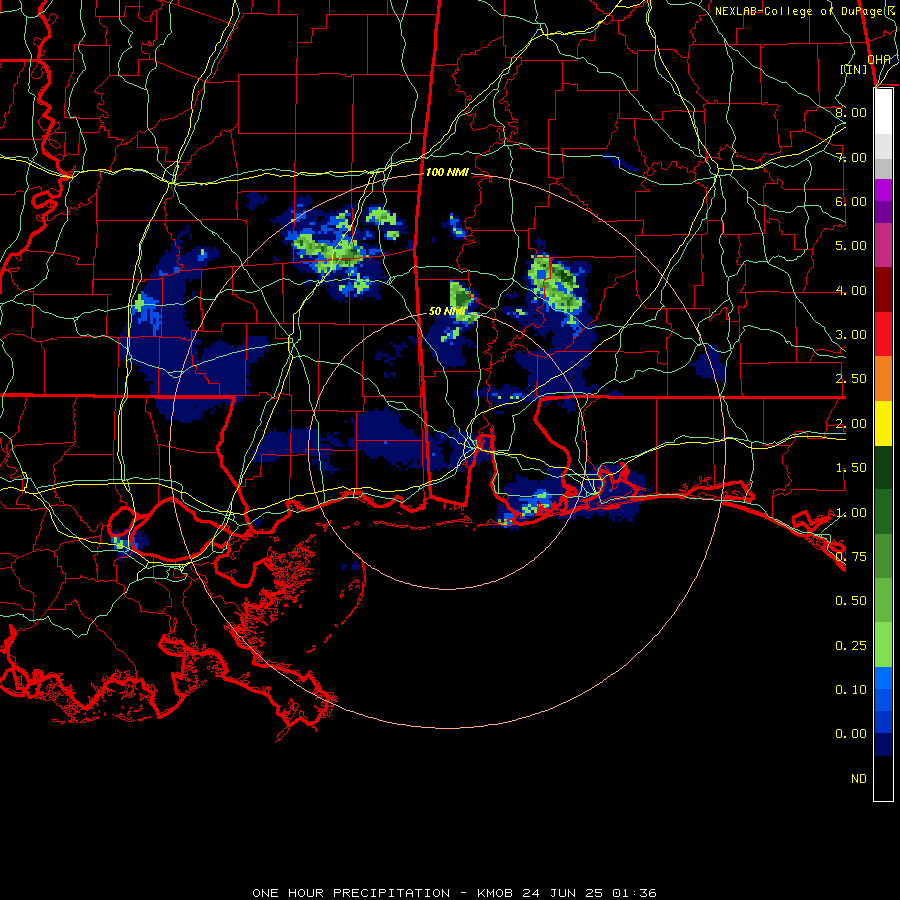Click the 50 NMI range ring label
The height and width of the screenshot is (900, 900).
point(447,311)
